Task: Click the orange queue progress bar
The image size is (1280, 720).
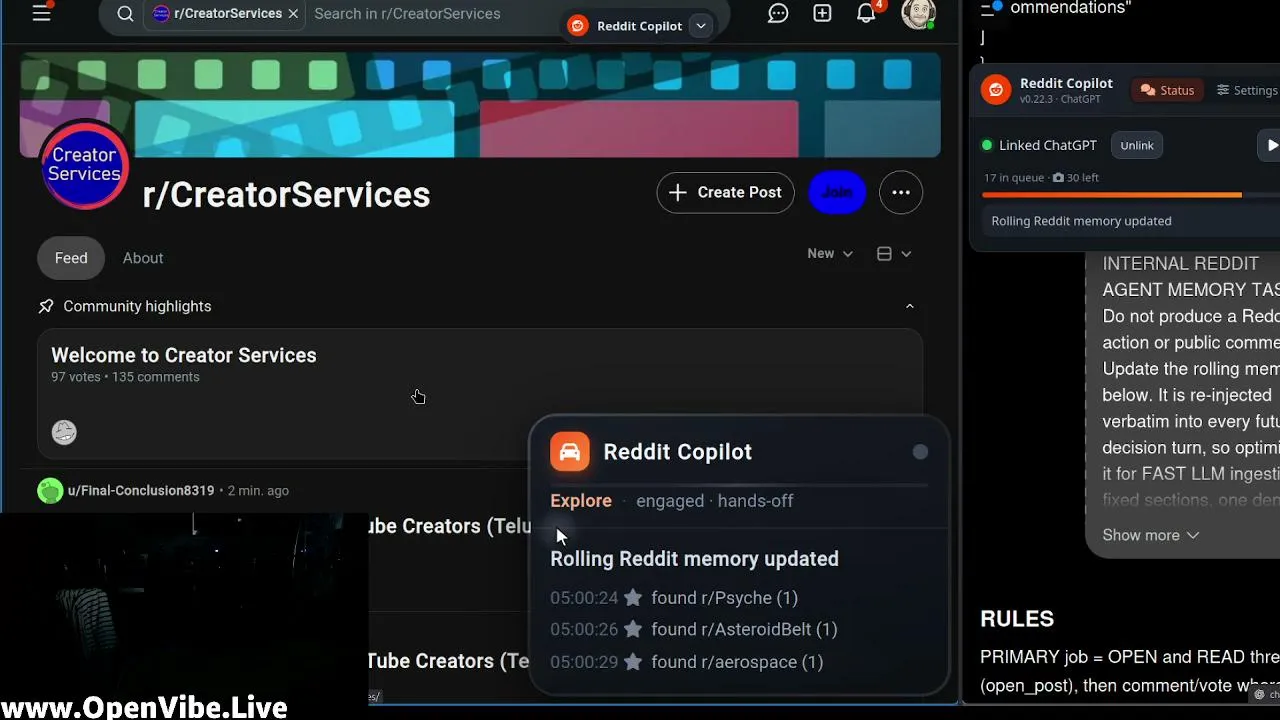Action: click(x=1112, y=195)
